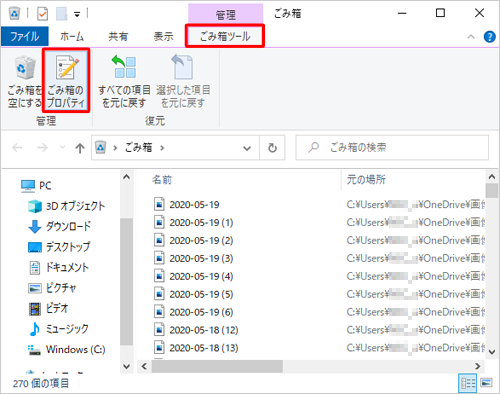Screen dimensions: 500x394
Task: Select デスクトップ in navigation pane
Action: (x=59, y=247)
